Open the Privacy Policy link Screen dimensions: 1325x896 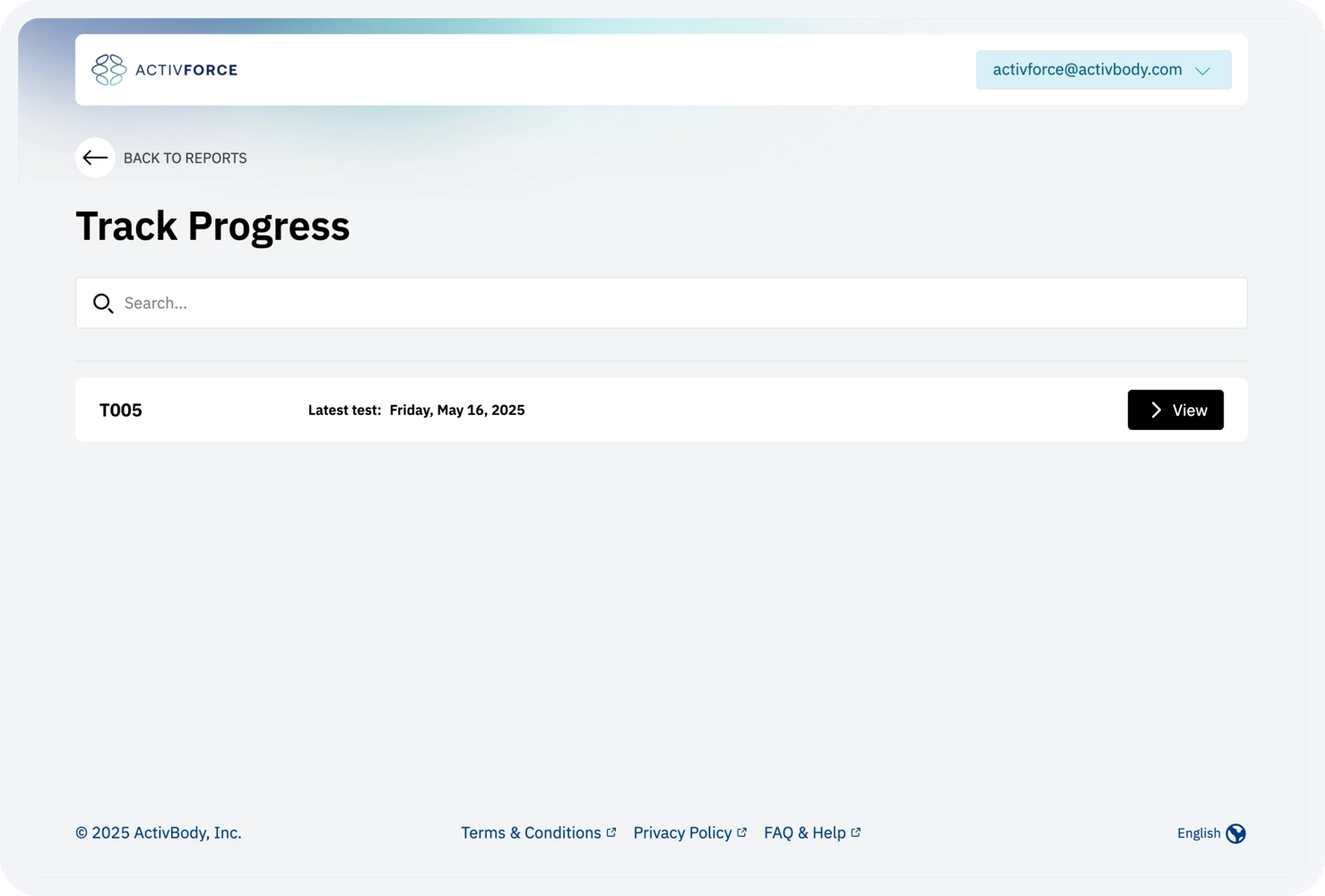tap(682, 833)
